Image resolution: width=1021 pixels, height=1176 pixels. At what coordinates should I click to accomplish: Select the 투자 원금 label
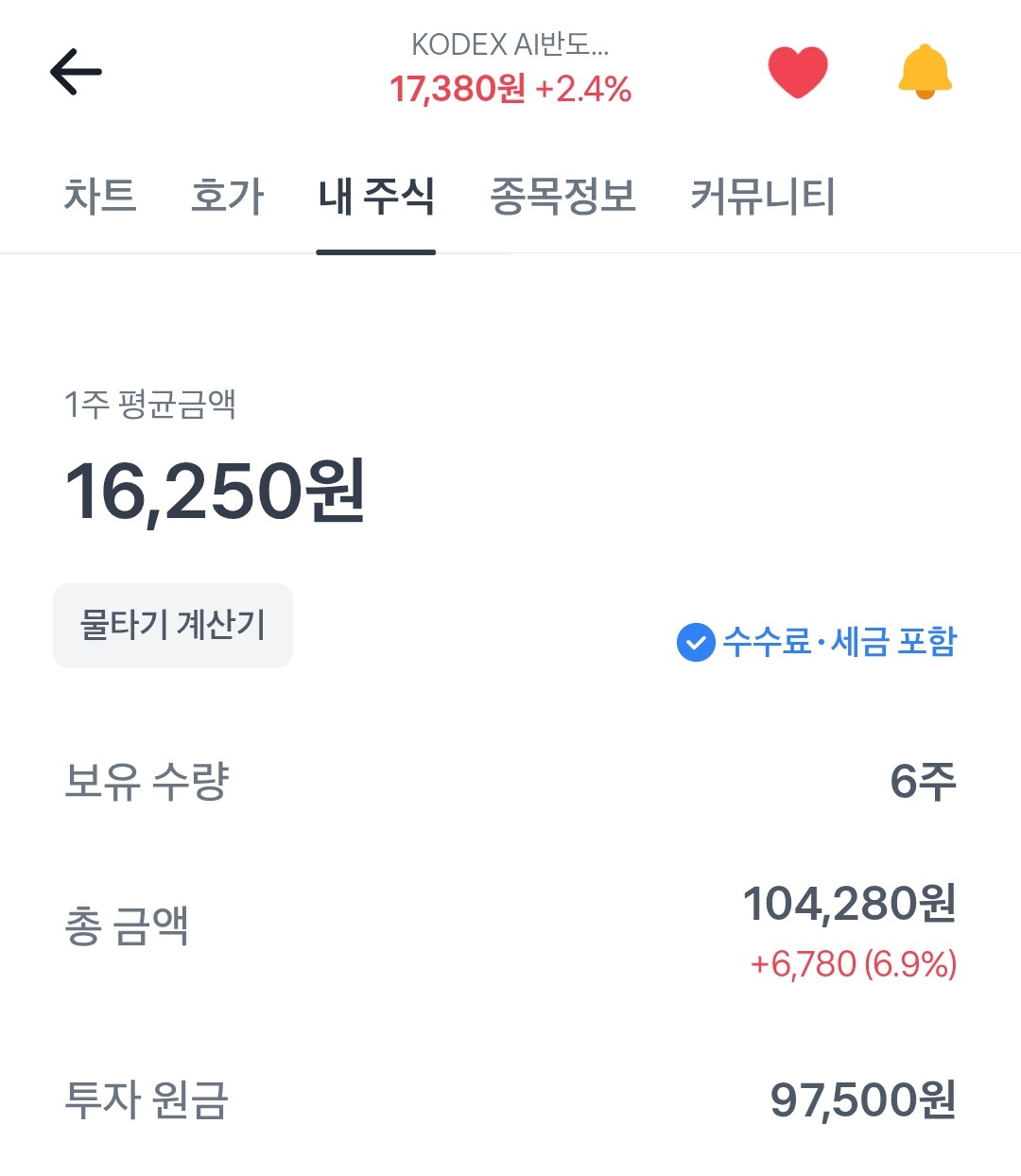pyautogui.click(x=147, y=1100)
